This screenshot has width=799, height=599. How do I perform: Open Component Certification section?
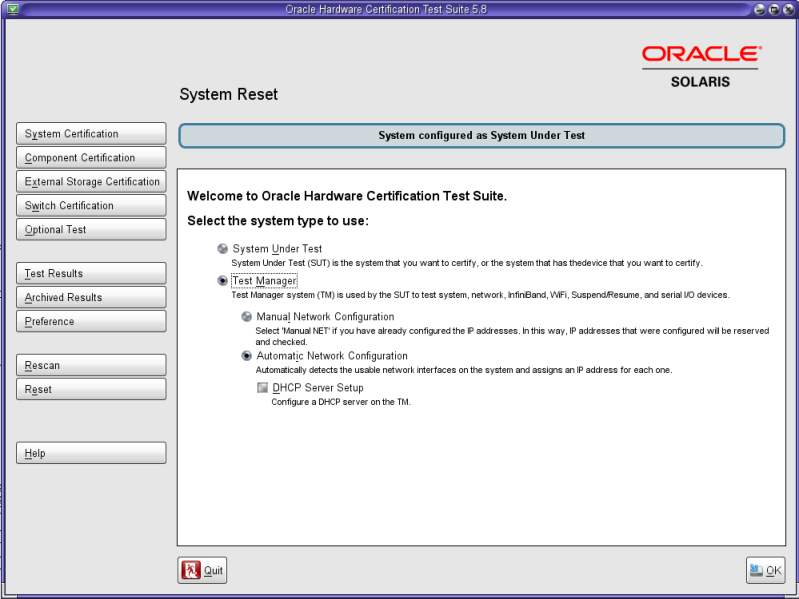(91, 157)
